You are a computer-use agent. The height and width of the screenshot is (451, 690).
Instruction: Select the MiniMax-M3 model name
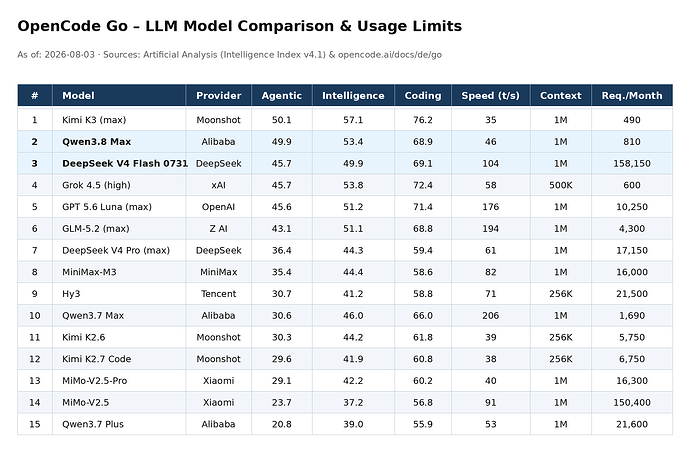click(x=89, y=272)
